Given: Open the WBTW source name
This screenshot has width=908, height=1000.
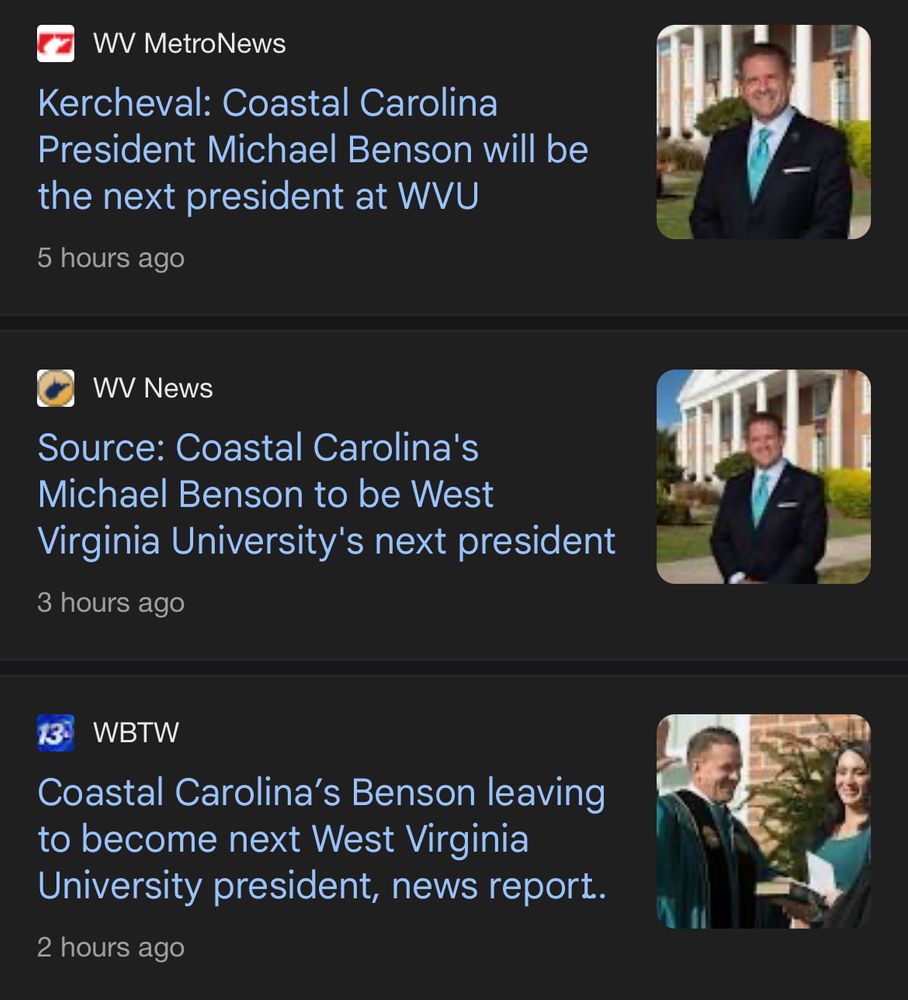Looking at the screenshot, I should (x=136, y=733).
